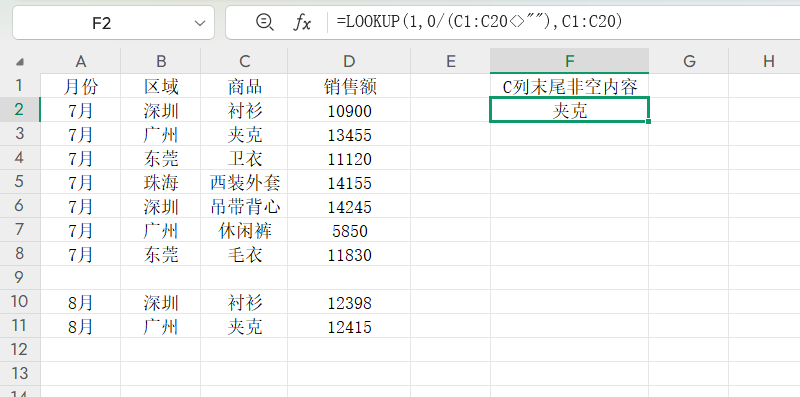
Task: Click 广州 in row 7
Action: 161,230
